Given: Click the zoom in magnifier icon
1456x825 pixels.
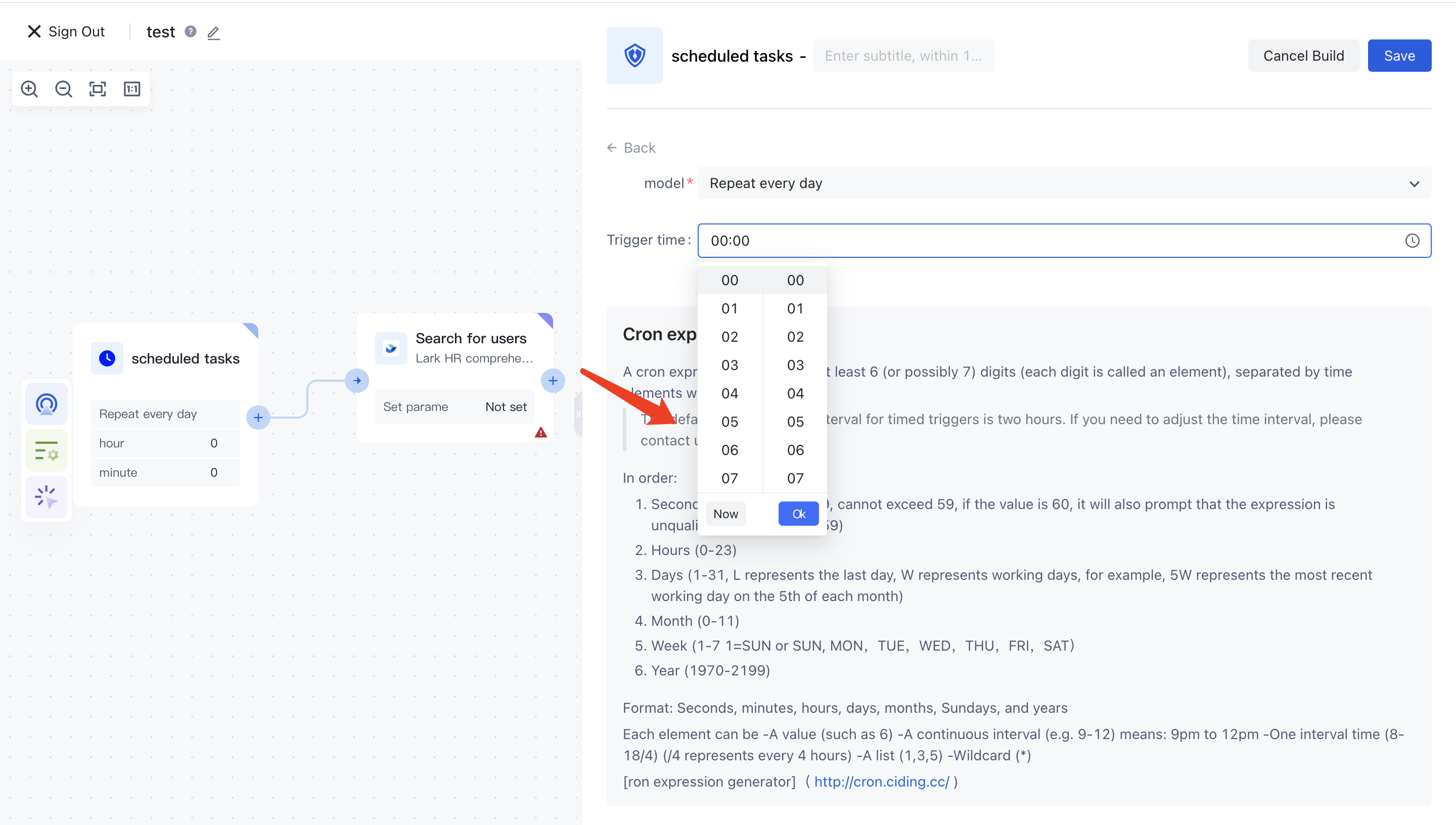Looking at the screenshot, I should click(29, 89).
